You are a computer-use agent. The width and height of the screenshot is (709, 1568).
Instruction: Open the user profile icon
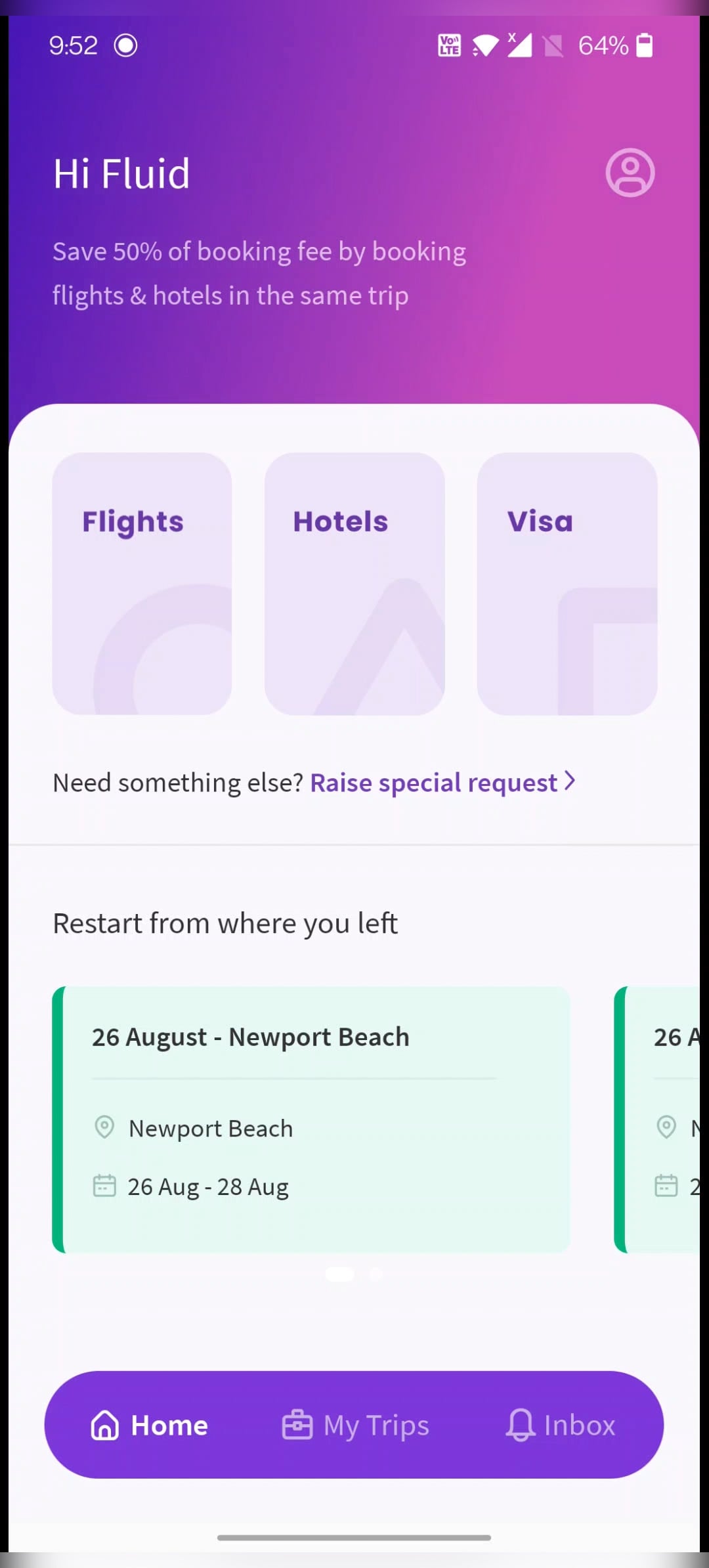click(x=630, y=173)
